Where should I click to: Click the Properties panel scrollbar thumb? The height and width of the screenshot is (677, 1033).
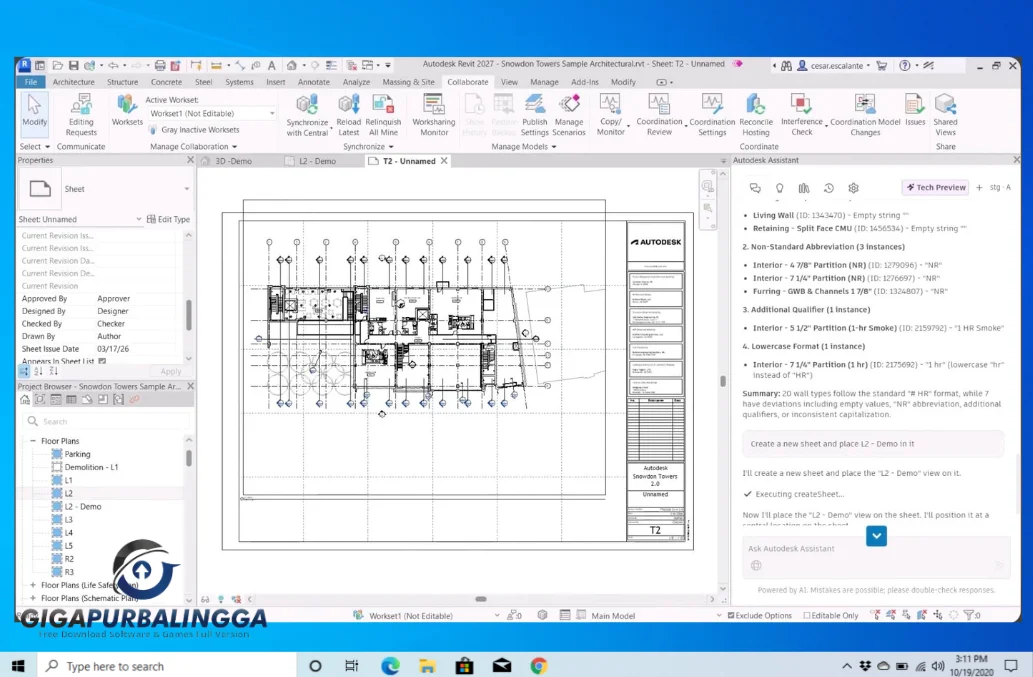(189, 315)
